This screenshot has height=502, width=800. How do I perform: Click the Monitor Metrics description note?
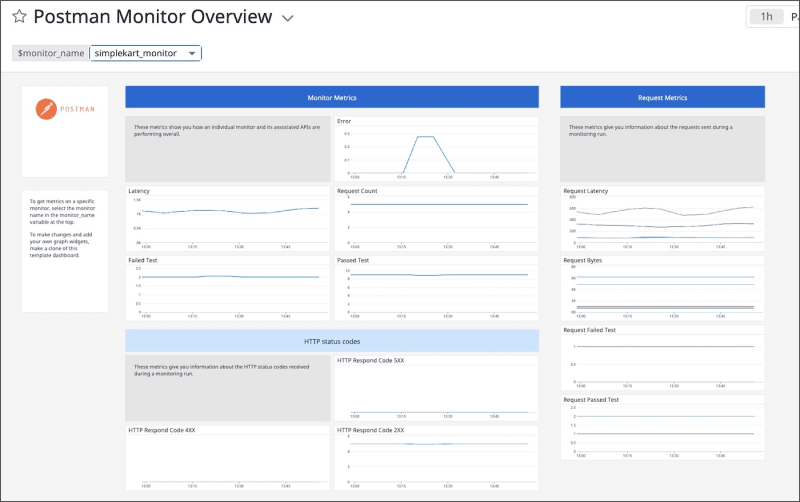(x=228, y=149)
